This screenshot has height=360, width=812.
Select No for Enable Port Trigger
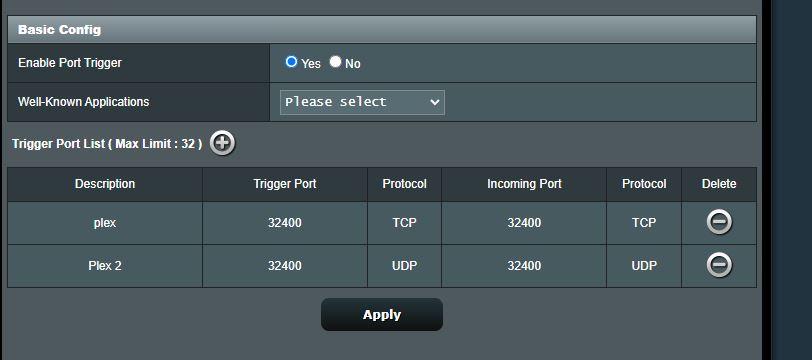[336, 62]
